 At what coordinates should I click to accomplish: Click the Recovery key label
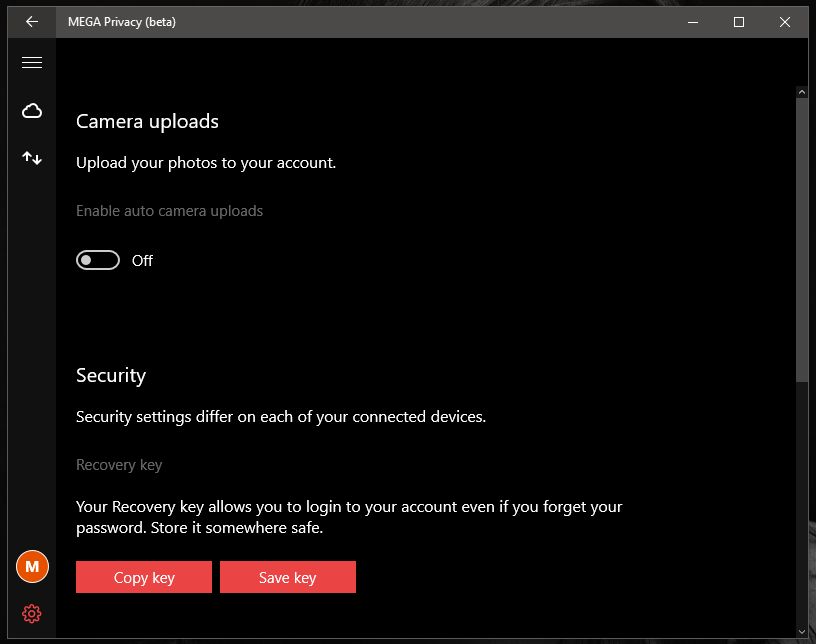coord(119,464)
